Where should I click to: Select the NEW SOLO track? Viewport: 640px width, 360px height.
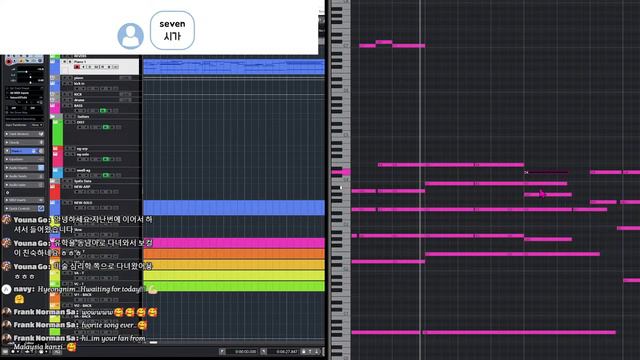click(x=83, y=203)
